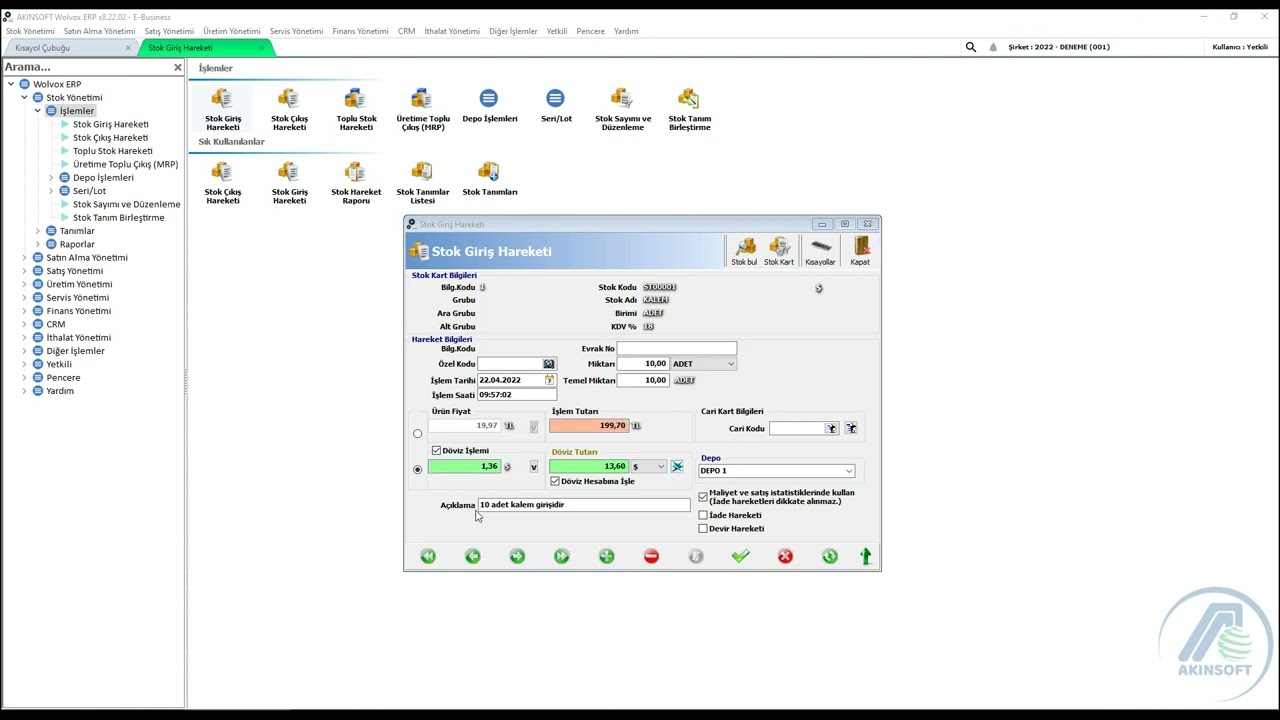Open Stok Hareket Raporu in Sık Kullanılanlar

tap(356, 183)
